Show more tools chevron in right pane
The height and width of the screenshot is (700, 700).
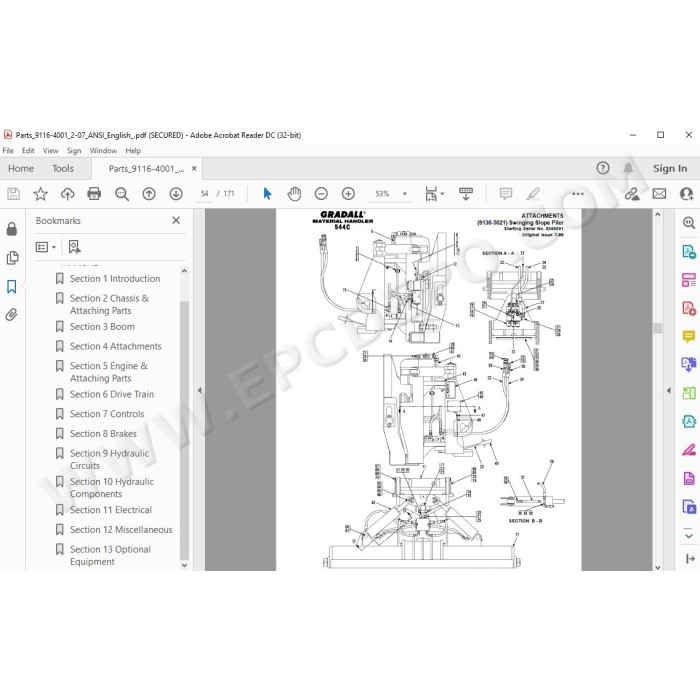689,534
